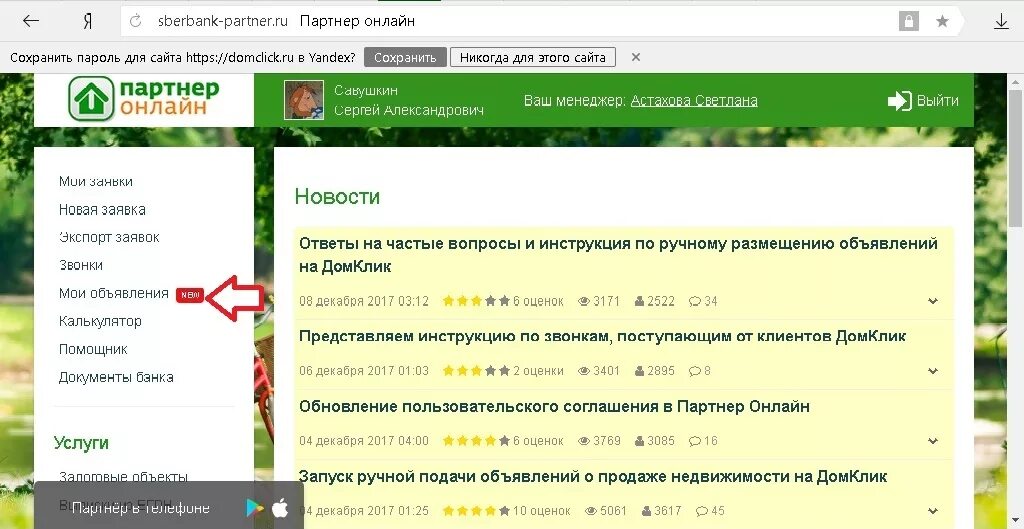Screen dimensions: 1024x529
Task: Click the Новости heading
Action: [x=337, y=196]
